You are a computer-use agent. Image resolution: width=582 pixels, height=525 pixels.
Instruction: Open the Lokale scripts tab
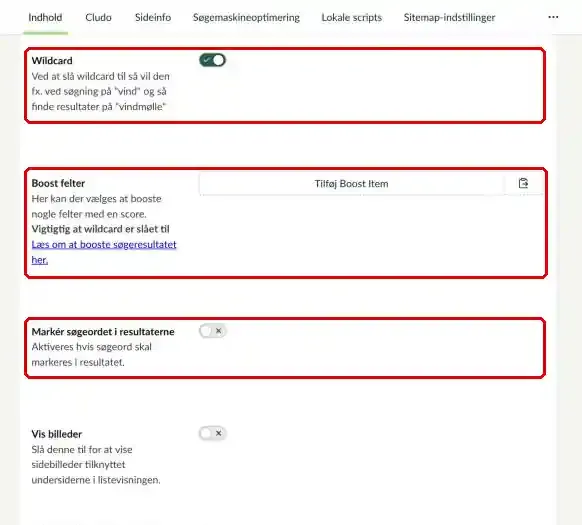tap(352, 17)
